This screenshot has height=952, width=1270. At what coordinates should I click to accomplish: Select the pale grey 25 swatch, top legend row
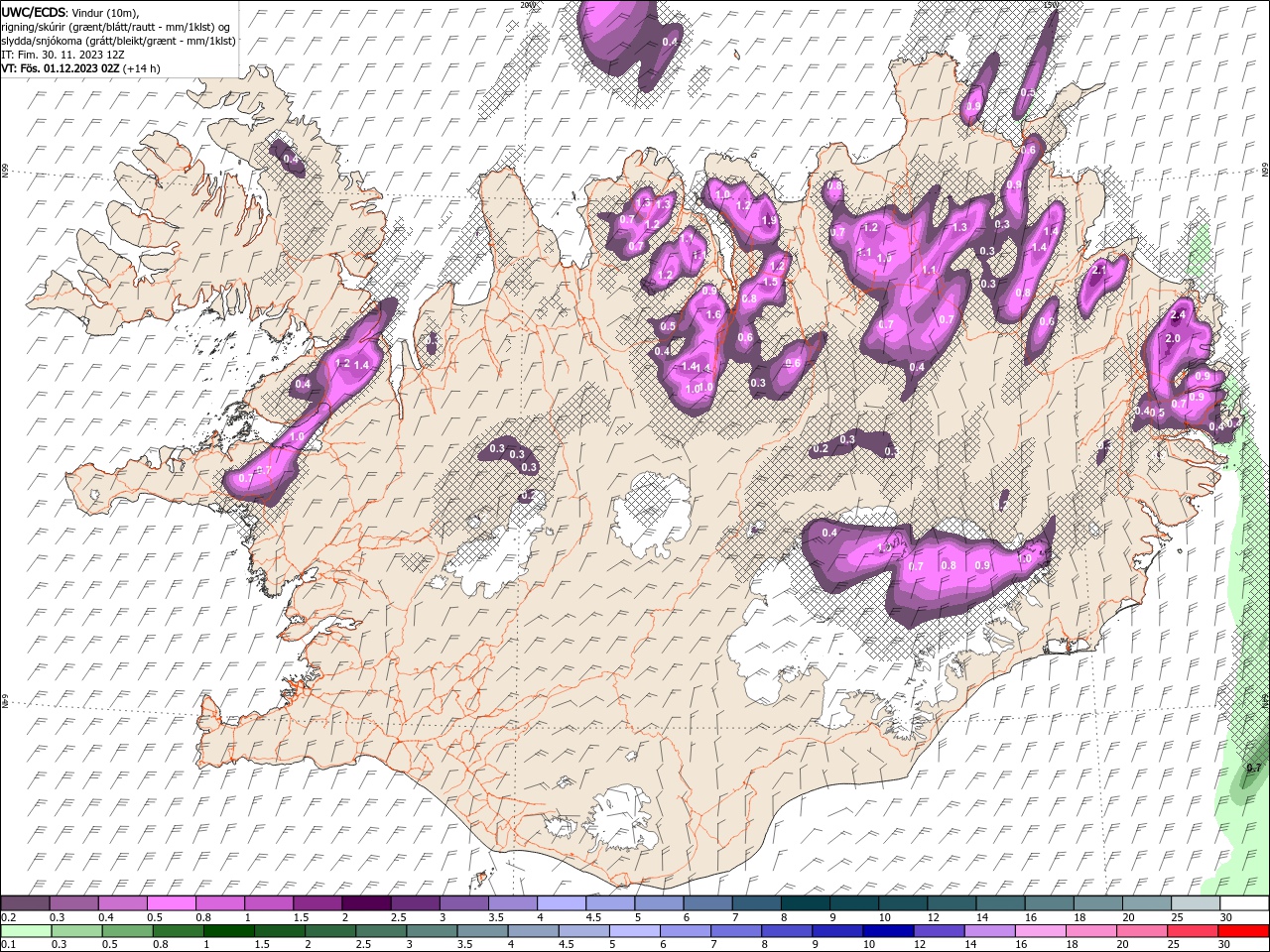[1195, 903]
